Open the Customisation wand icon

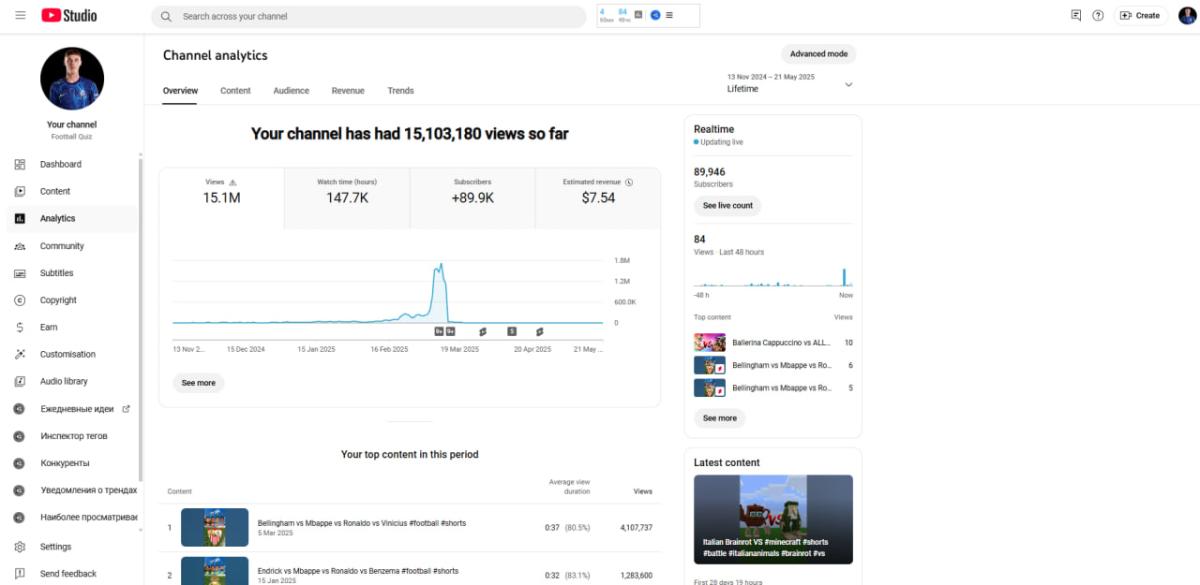click(x=20, y=354)
